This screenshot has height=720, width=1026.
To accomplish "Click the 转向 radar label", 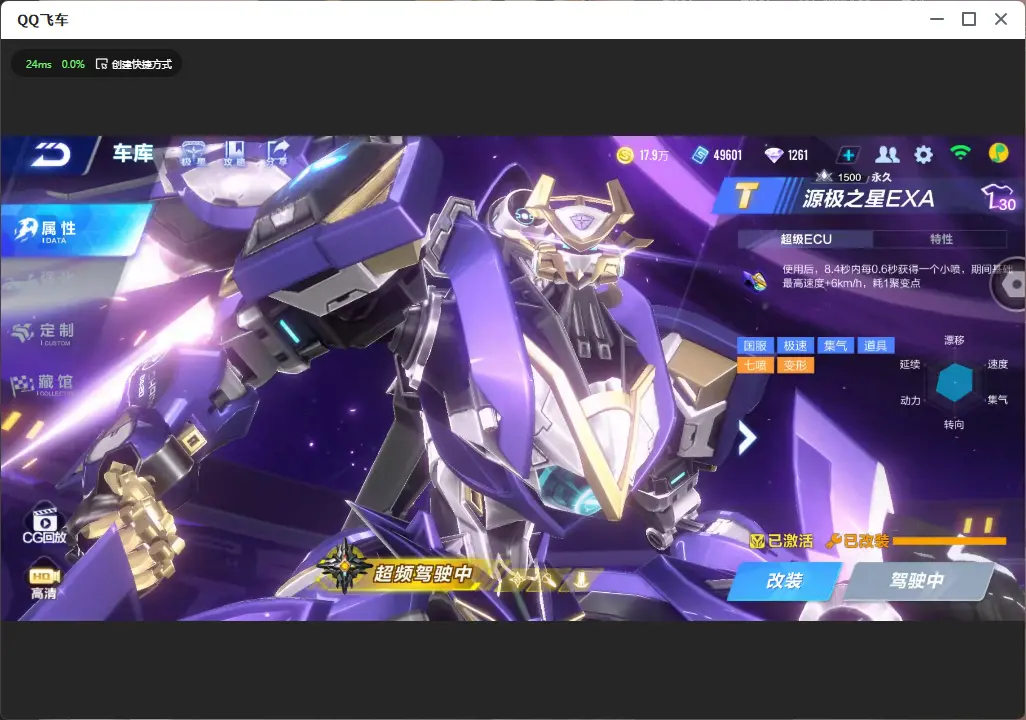I will (x=954, y=424).
